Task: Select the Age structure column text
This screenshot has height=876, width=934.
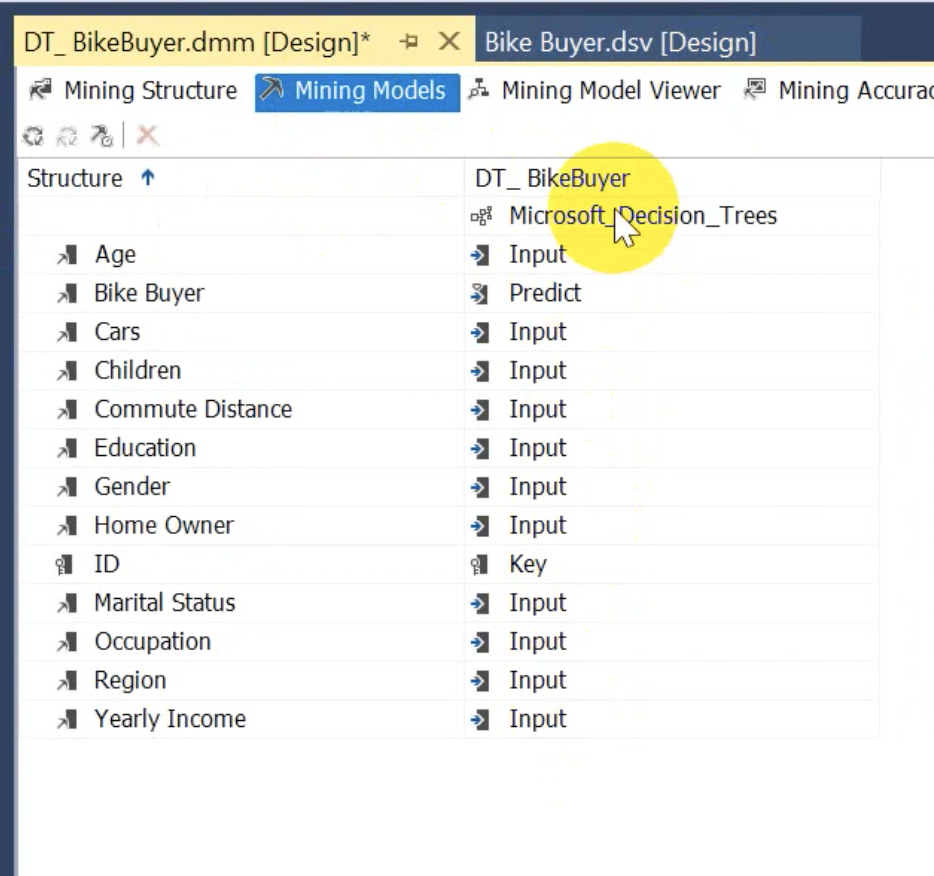Action: click(116, 255)
